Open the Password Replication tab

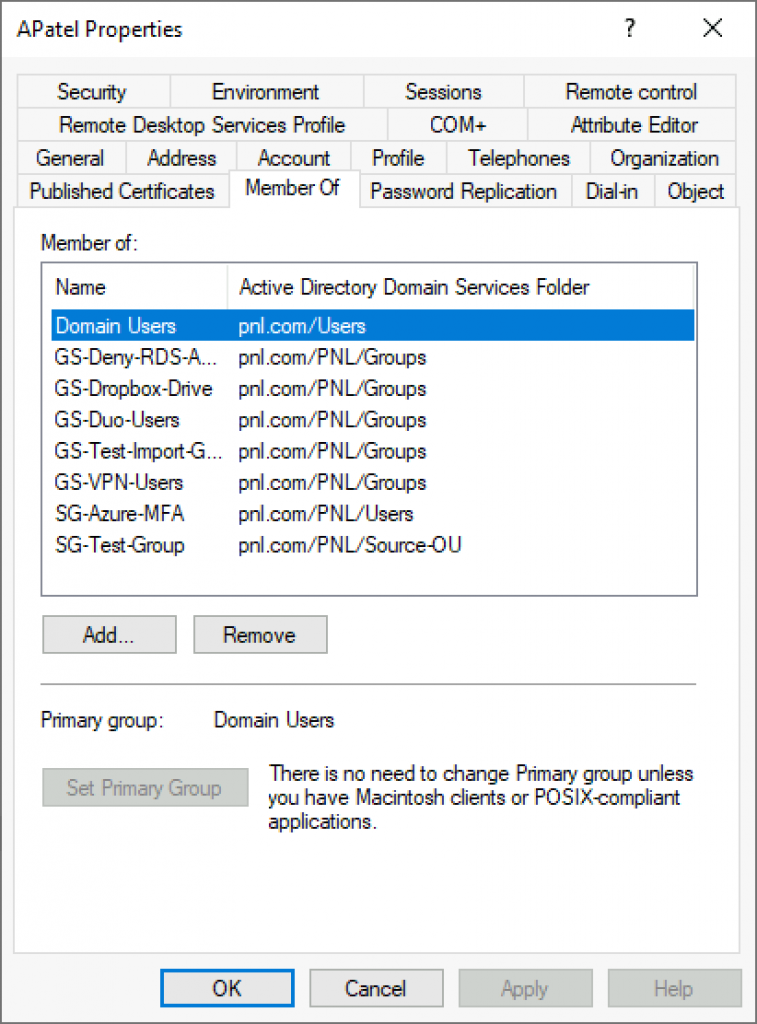[464, 191]
